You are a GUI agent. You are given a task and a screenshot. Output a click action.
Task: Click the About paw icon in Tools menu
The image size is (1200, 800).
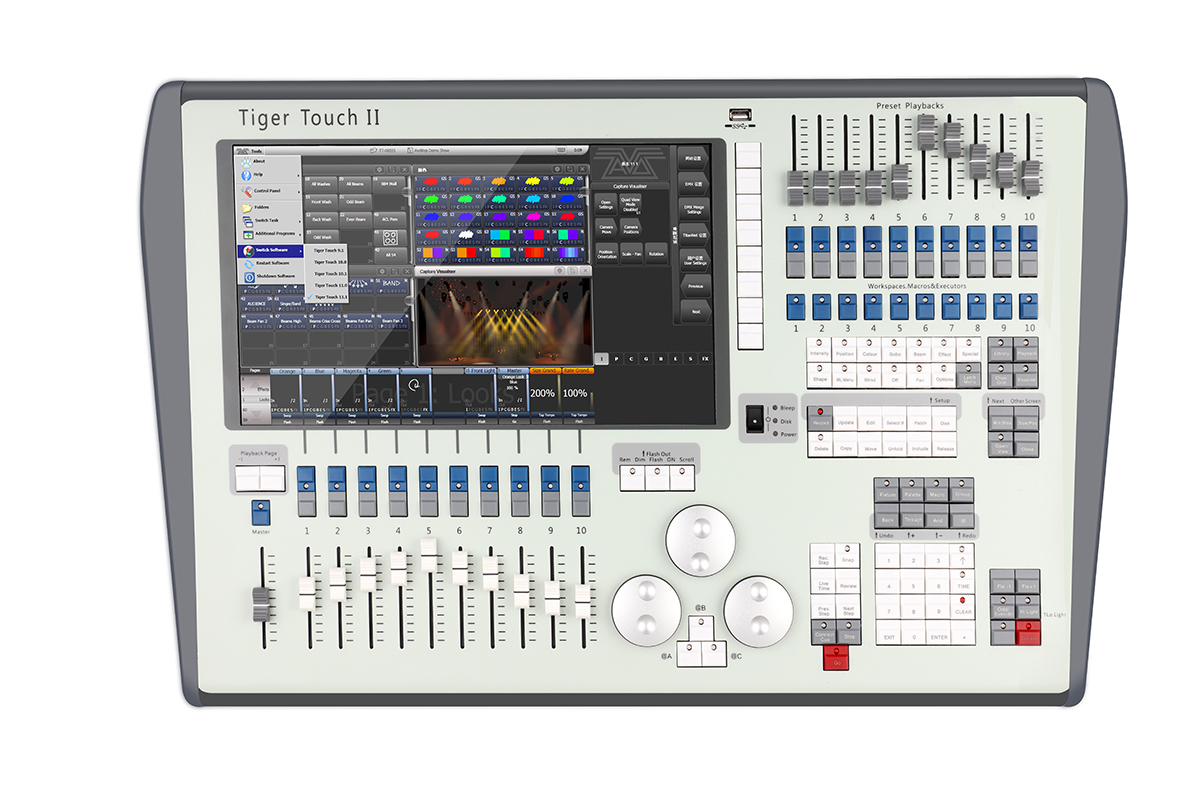[x=244, y=161]
